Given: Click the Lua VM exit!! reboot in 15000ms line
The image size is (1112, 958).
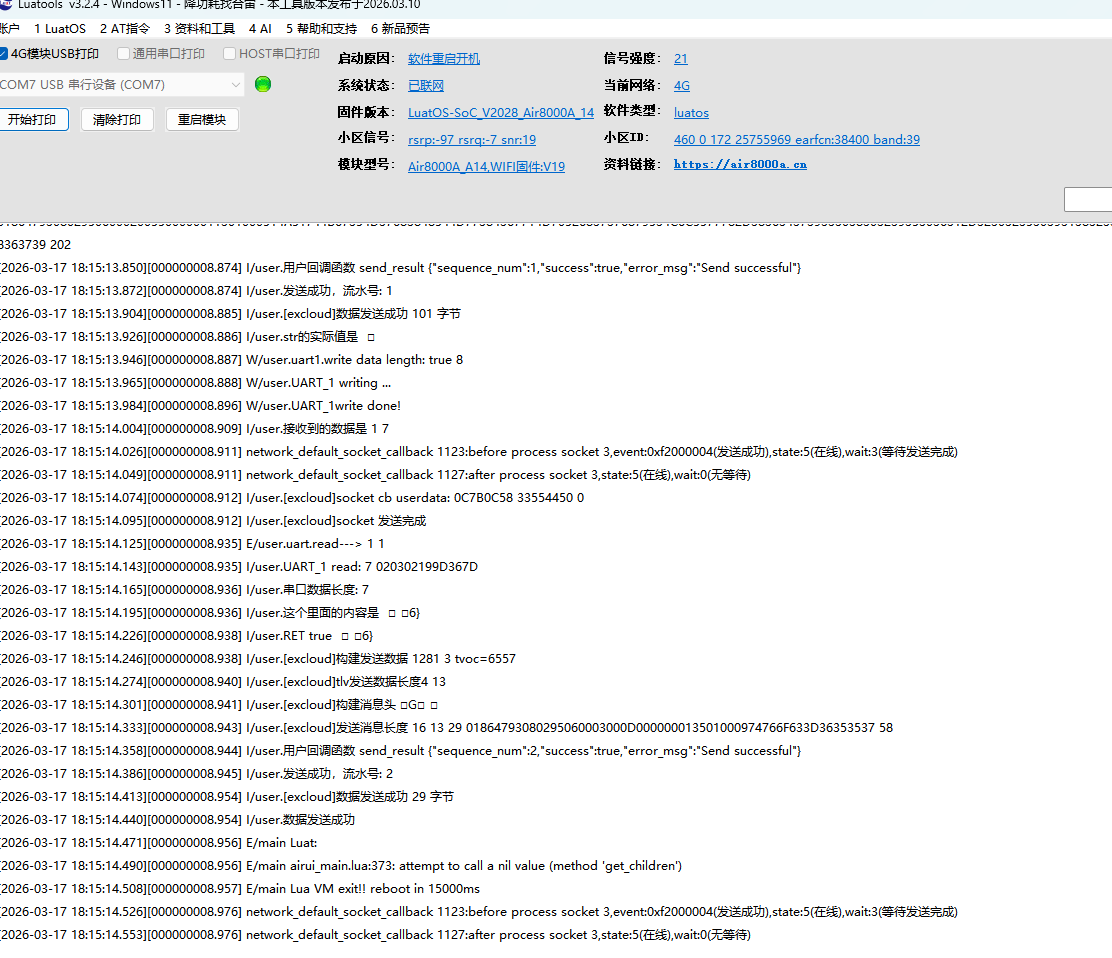Looking at the screenshot, I should (x=240, y=889).
